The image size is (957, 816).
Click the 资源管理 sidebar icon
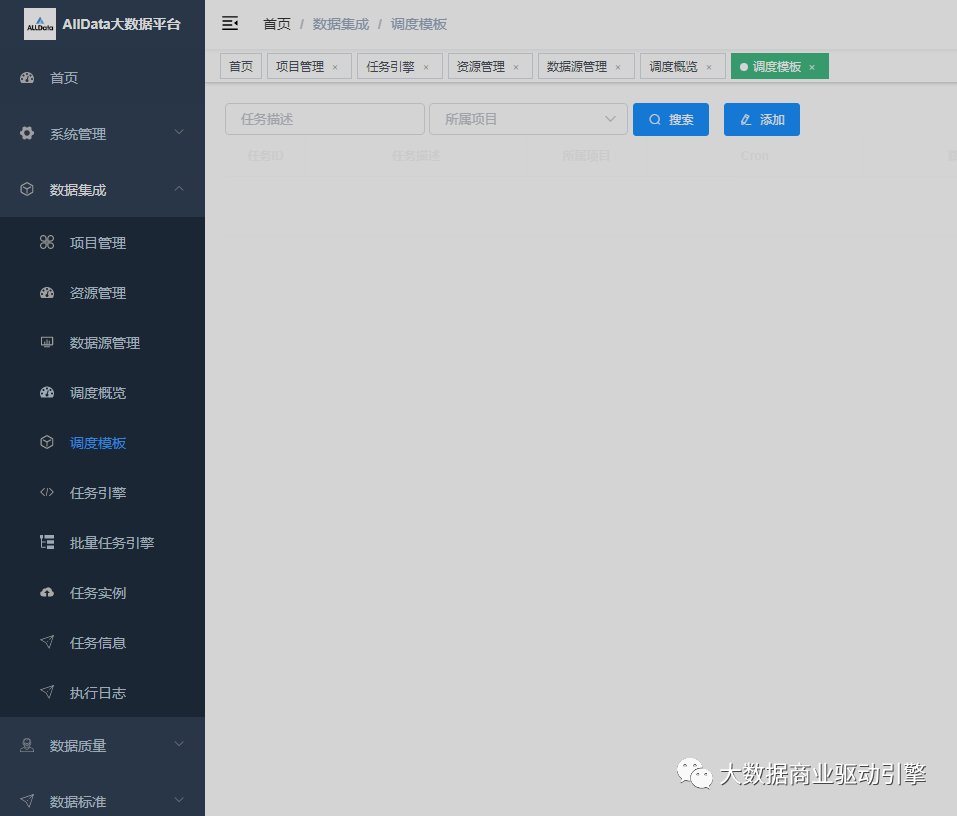click(47, 293)
